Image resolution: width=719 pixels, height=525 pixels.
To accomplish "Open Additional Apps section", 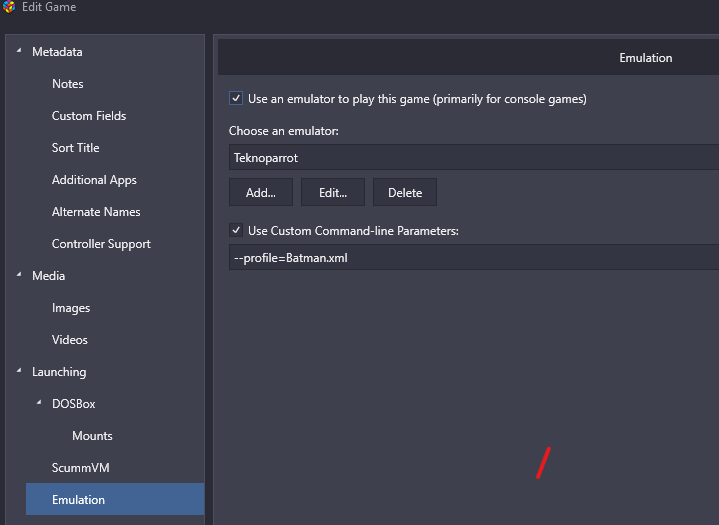I will (x=94, y=180).
